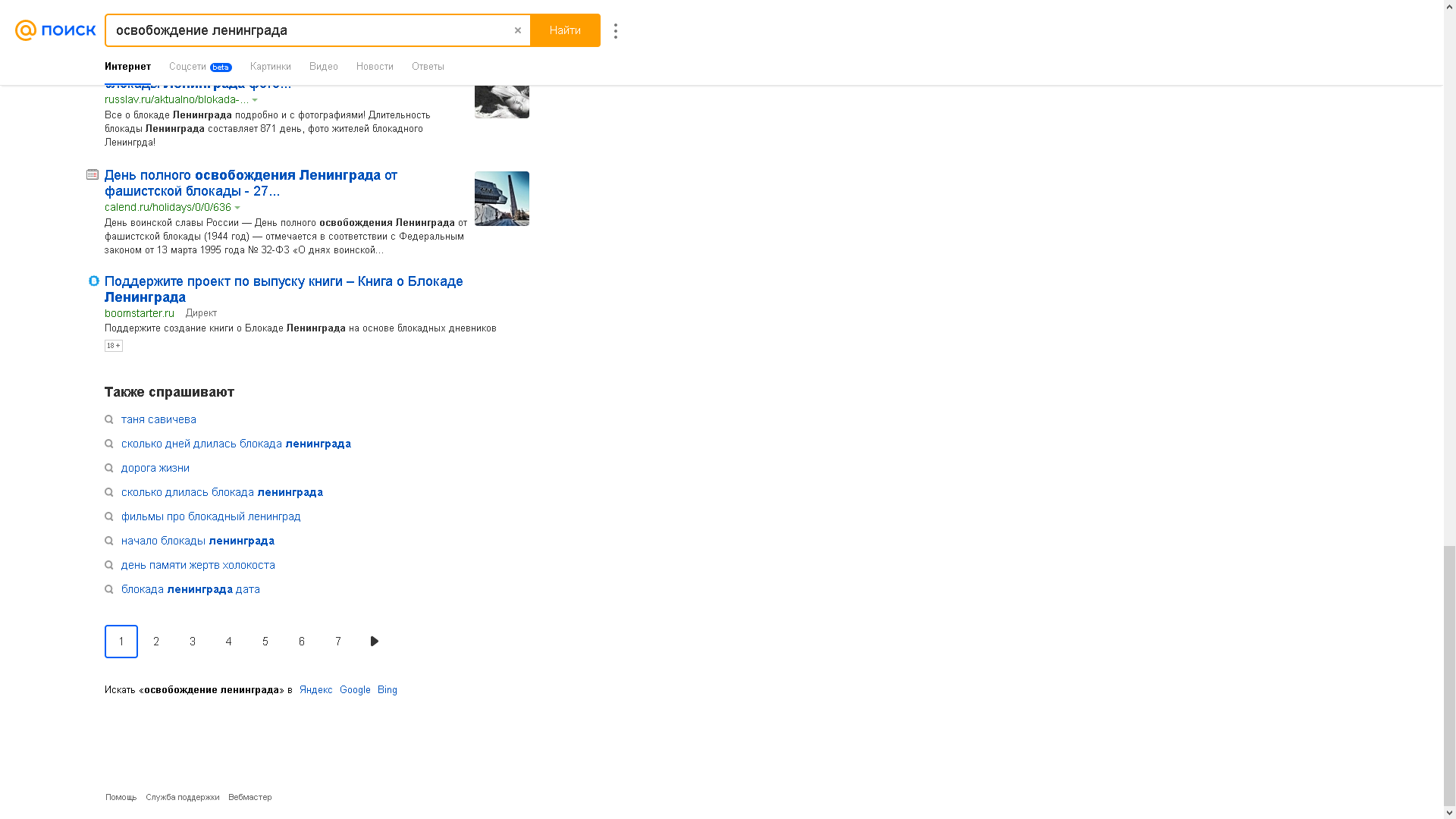1456x819 pixels.
Task: Open the three-dot options menu
Action: [616, 31]
